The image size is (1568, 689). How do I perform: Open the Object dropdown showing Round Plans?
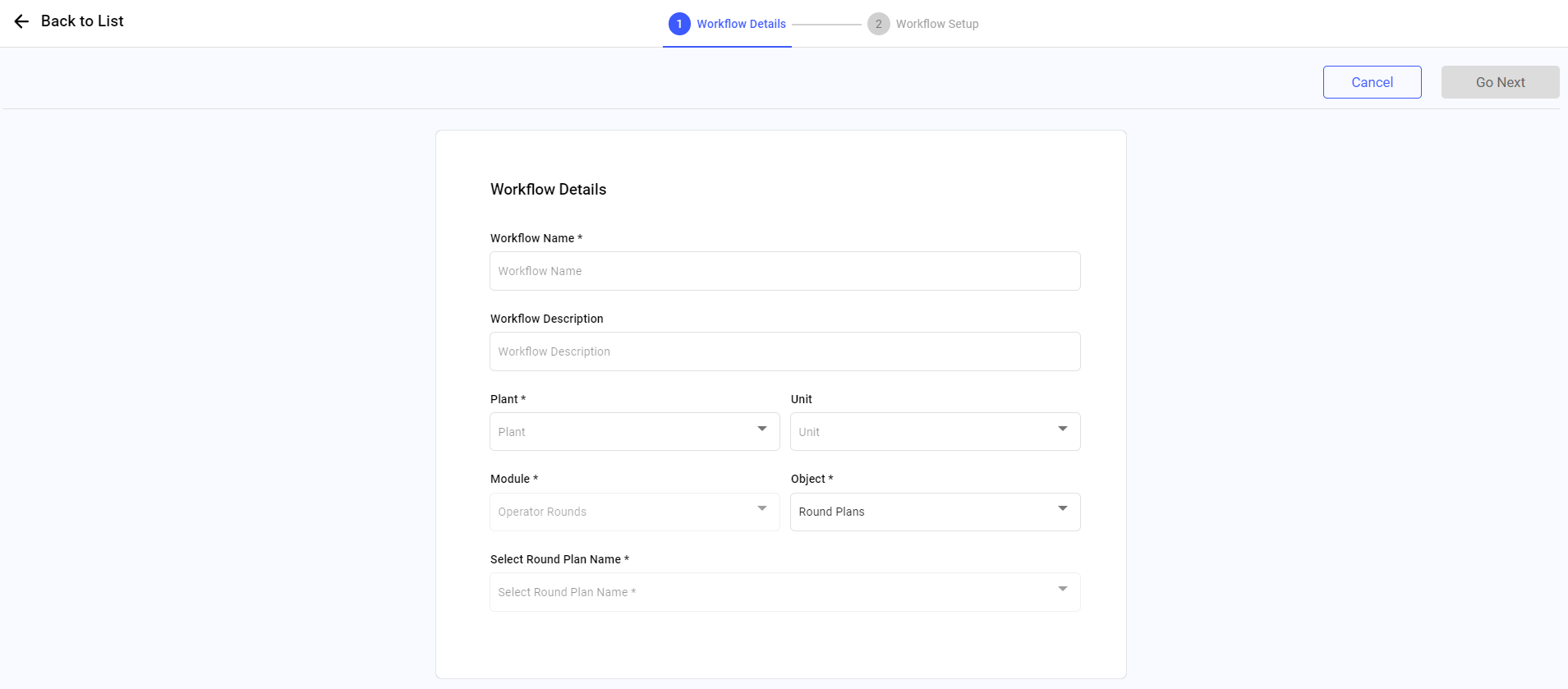pos(924,512)
